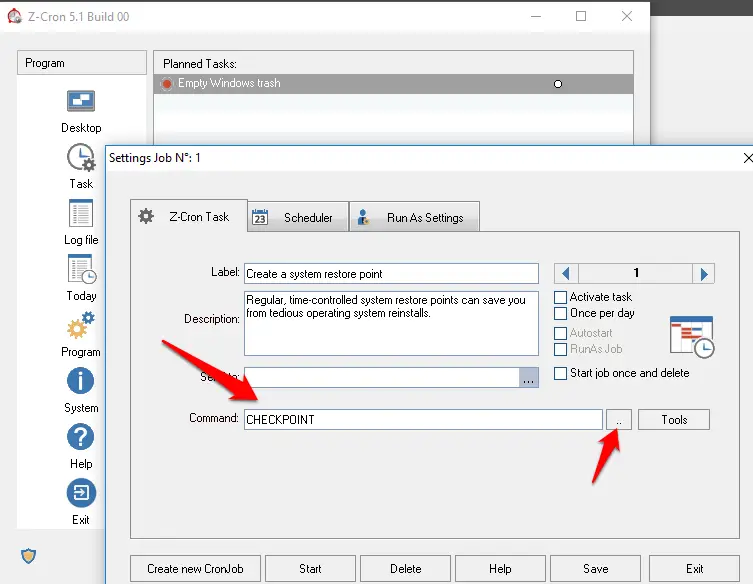Open Program settings gears icon

[81, 325]
